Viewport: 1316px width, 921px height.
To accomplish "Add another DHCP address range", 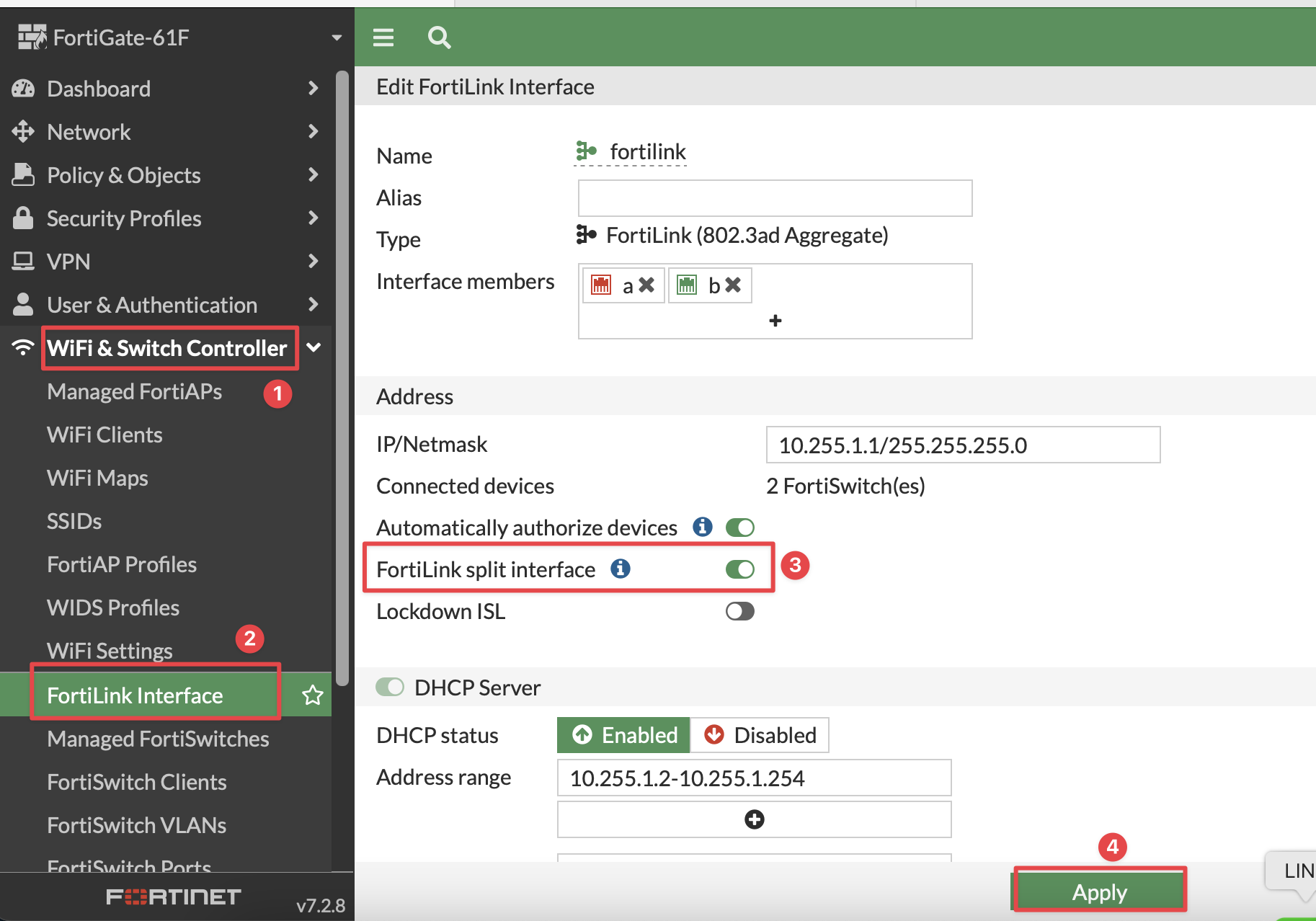I will (x=755, y=819).
